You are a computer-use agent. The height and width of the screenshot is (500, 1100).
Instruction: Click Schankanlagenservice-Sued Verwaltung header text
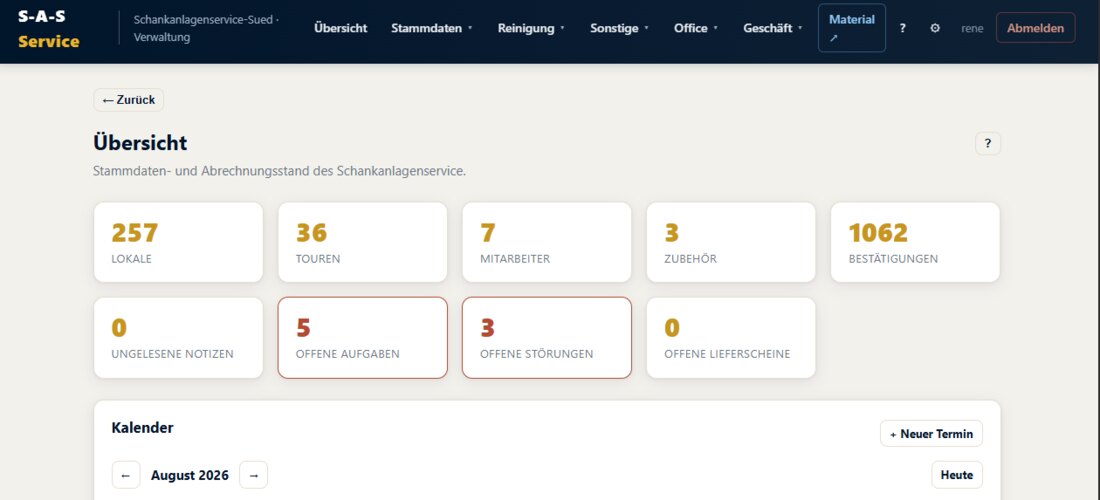point(206,28)
